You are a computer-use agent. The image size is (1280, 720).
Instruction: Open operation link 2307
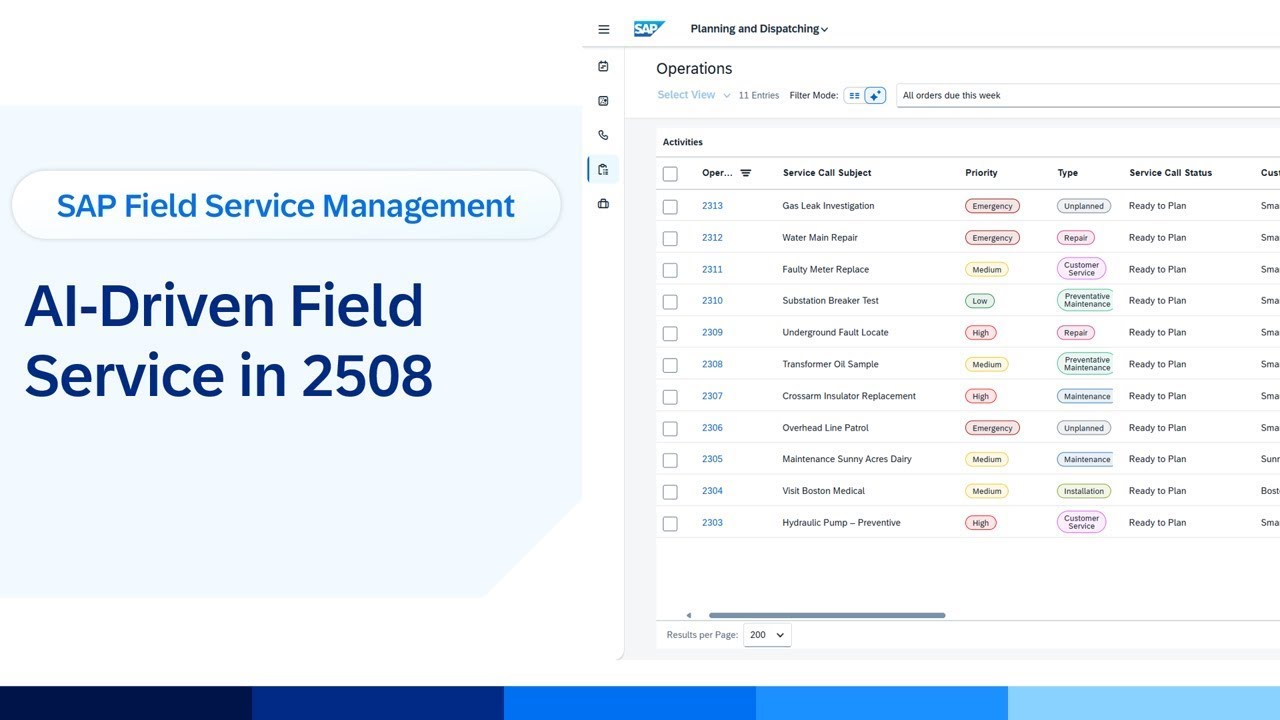[712, 396]
